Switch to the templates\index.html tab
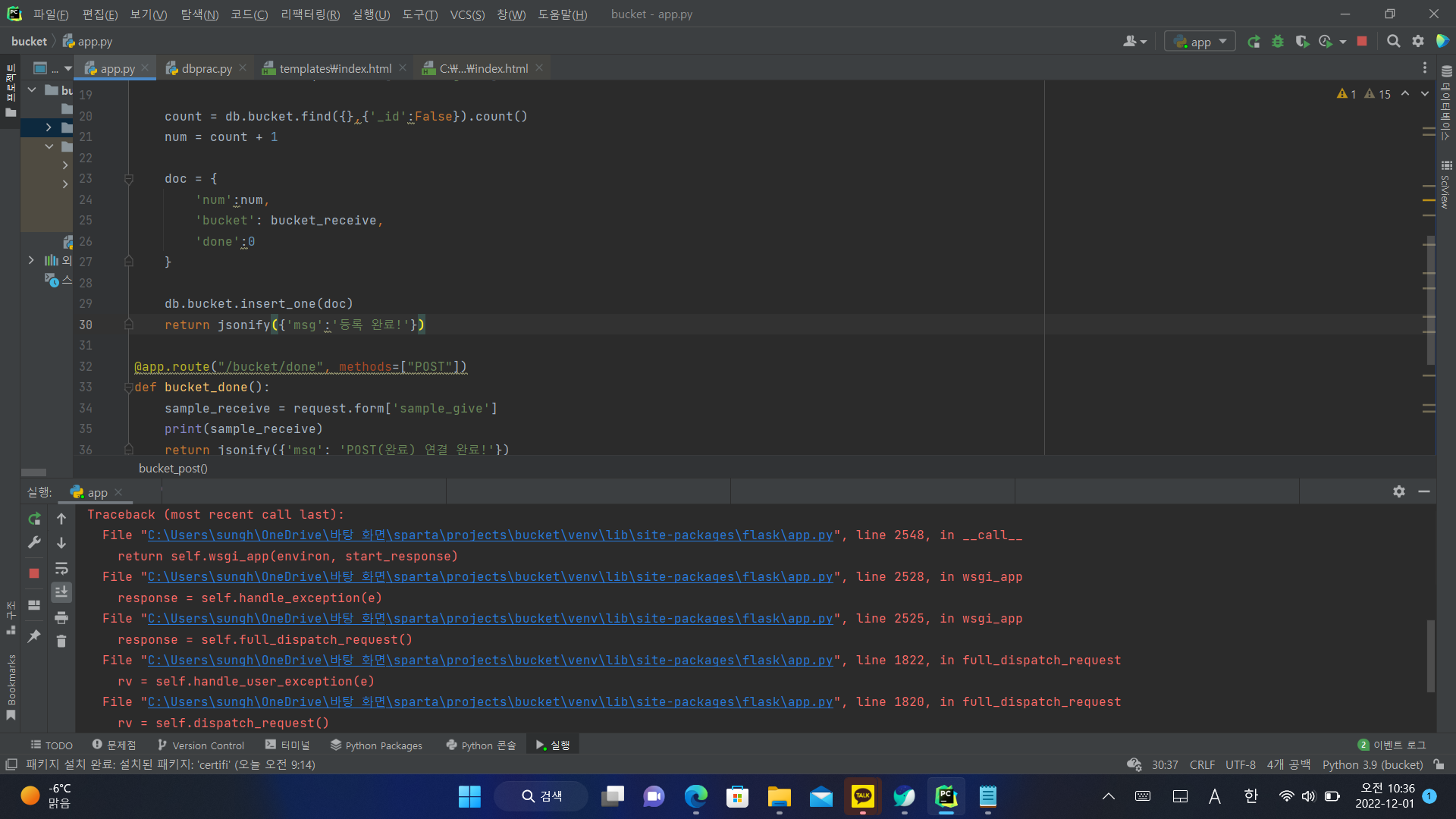Screen dimensions: 1456x819 (334, 68)
